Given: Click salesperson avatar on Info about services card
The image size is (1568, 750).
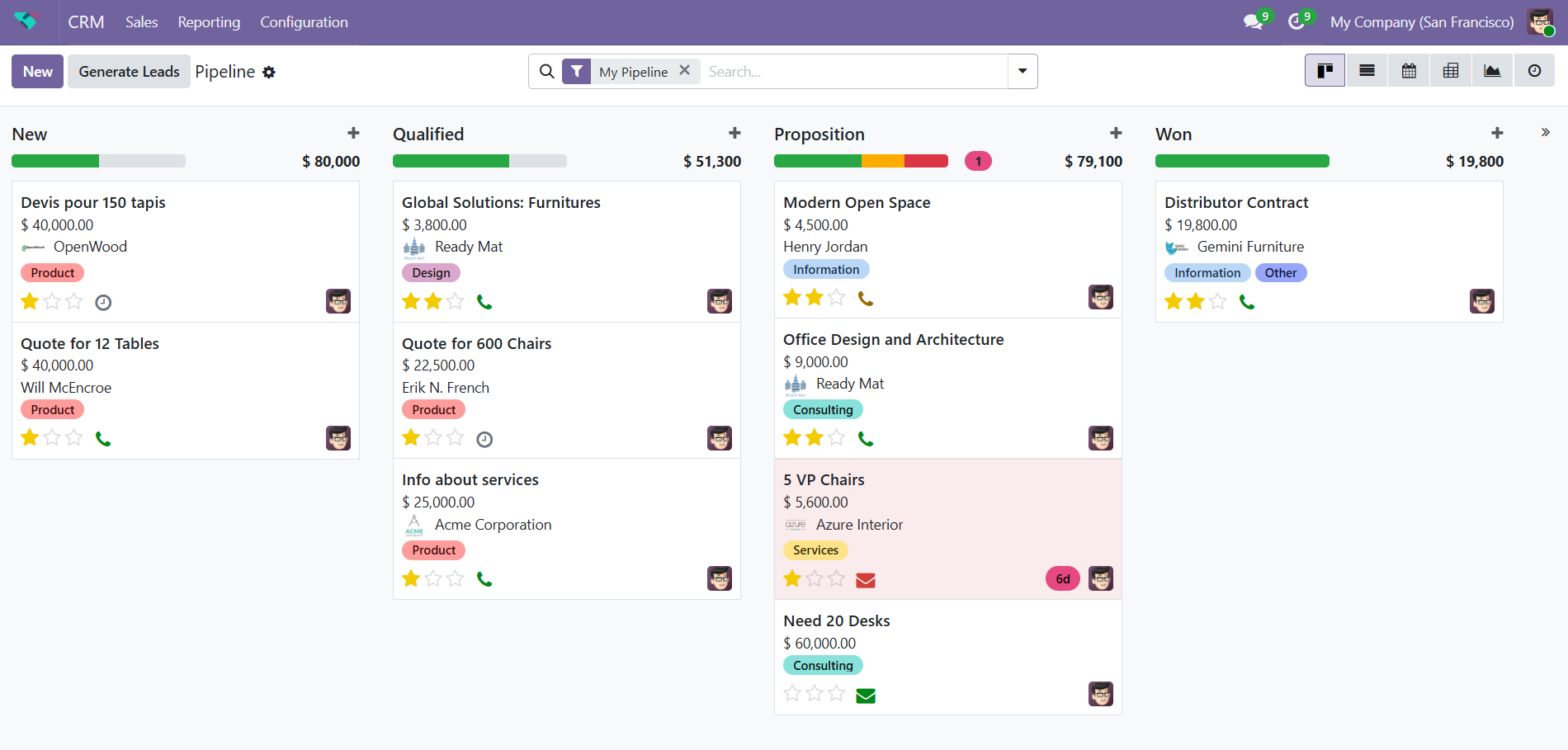Looking at the screenshot, I should pos(720,578).
